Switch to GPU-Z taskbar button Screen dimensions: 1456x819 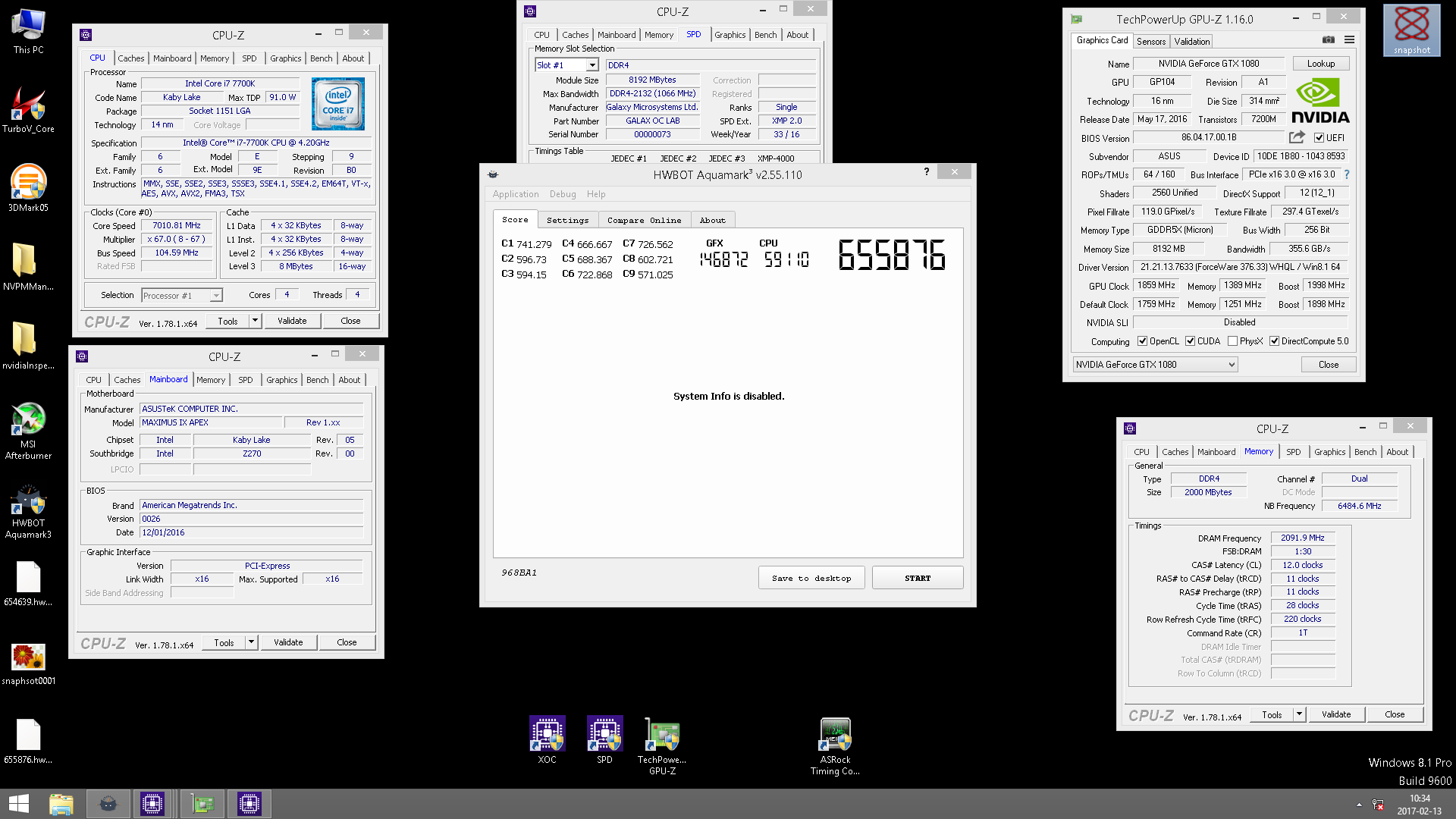(x=202, y=804)
